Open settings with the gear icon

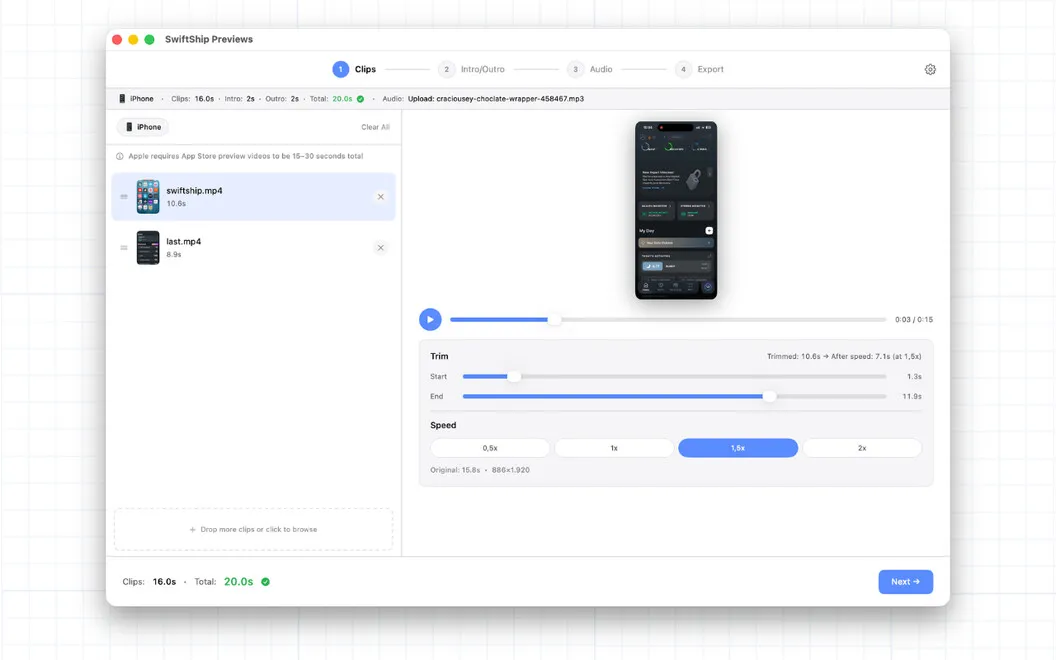tap(930, 69)
